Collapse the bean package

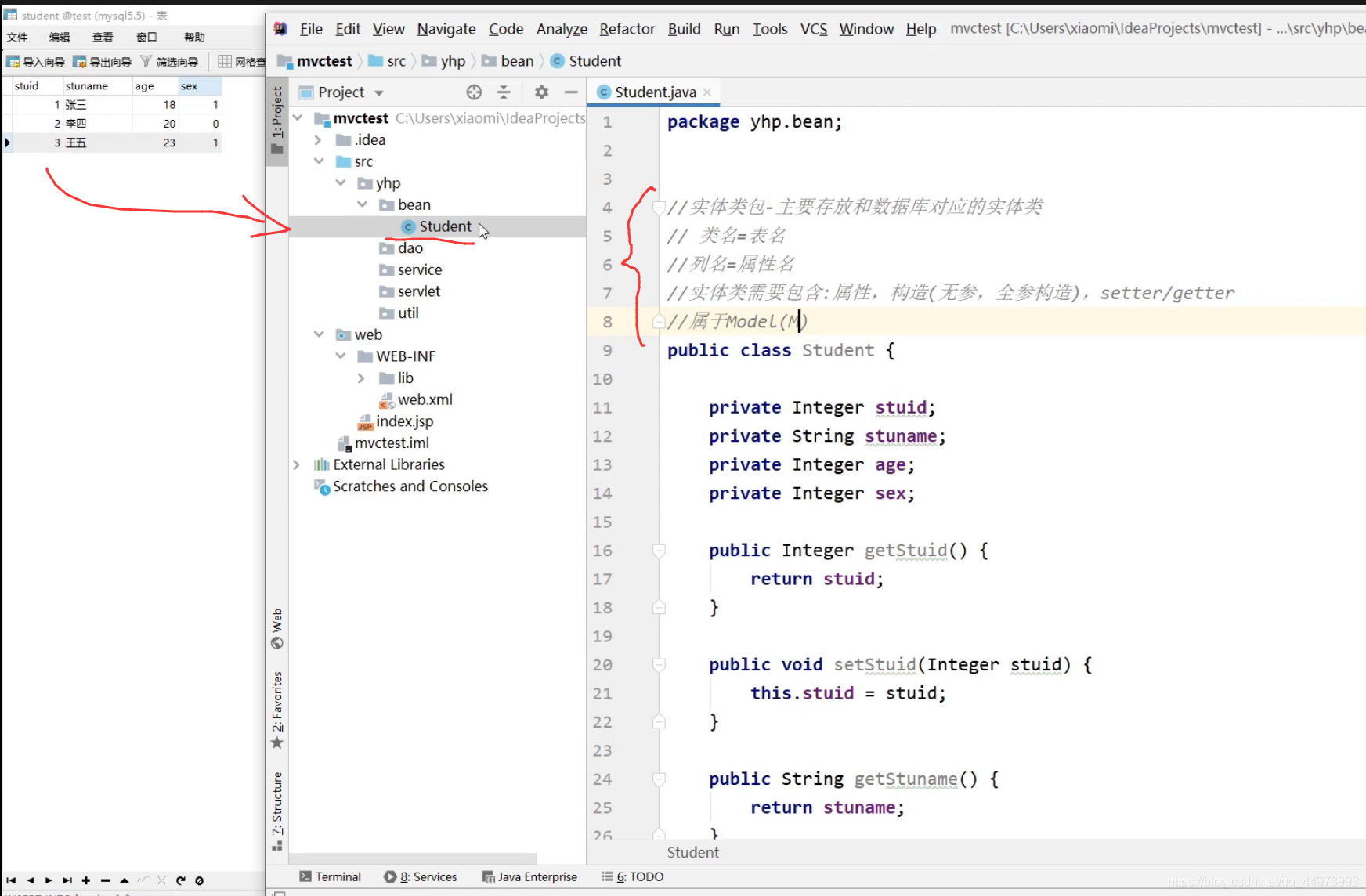pyautogui.click(x=362, y=205)
